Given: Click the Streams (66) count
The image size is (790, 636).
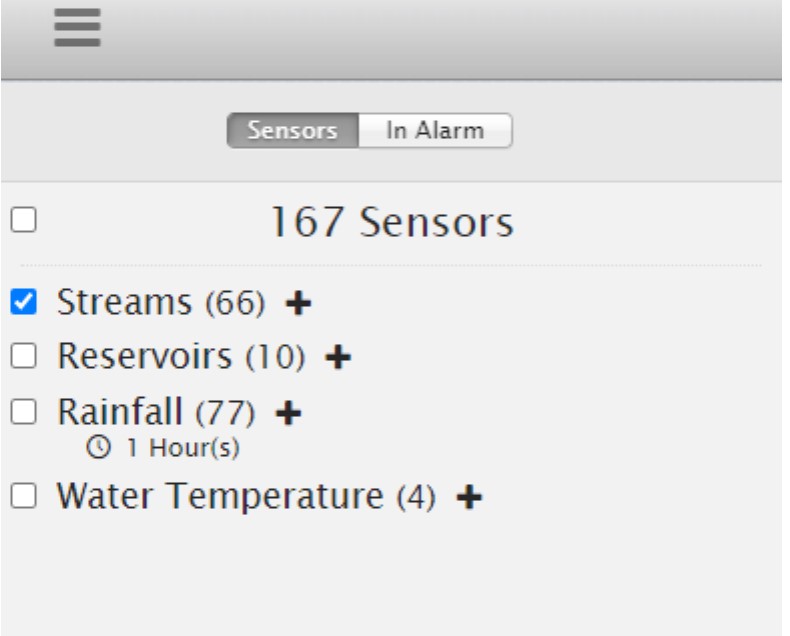Looking at the screenshot, I should tap(235, 303).
